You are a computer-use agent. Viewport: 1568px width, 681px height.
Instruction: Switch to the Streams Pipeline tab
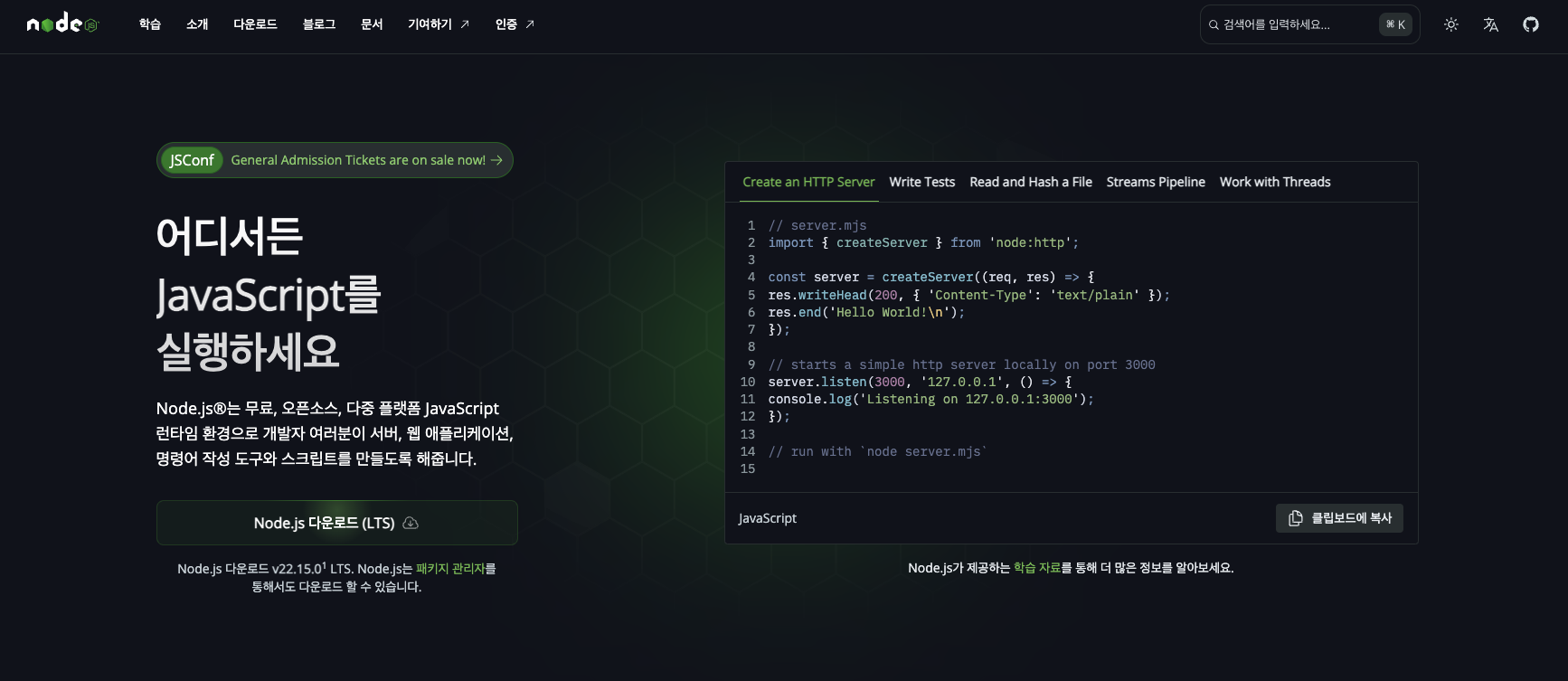[1156, 182]
